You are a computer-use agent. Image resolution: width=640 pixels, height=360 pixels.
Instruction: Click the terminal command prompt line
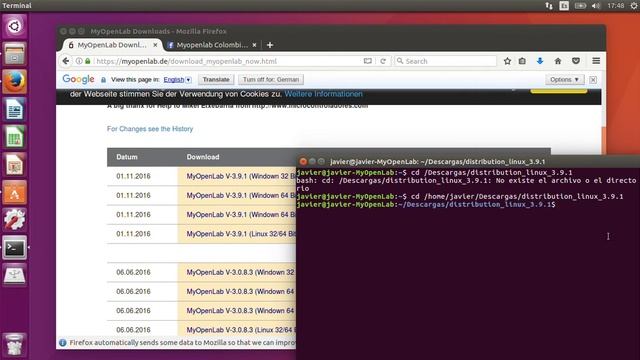coord(426,204)
